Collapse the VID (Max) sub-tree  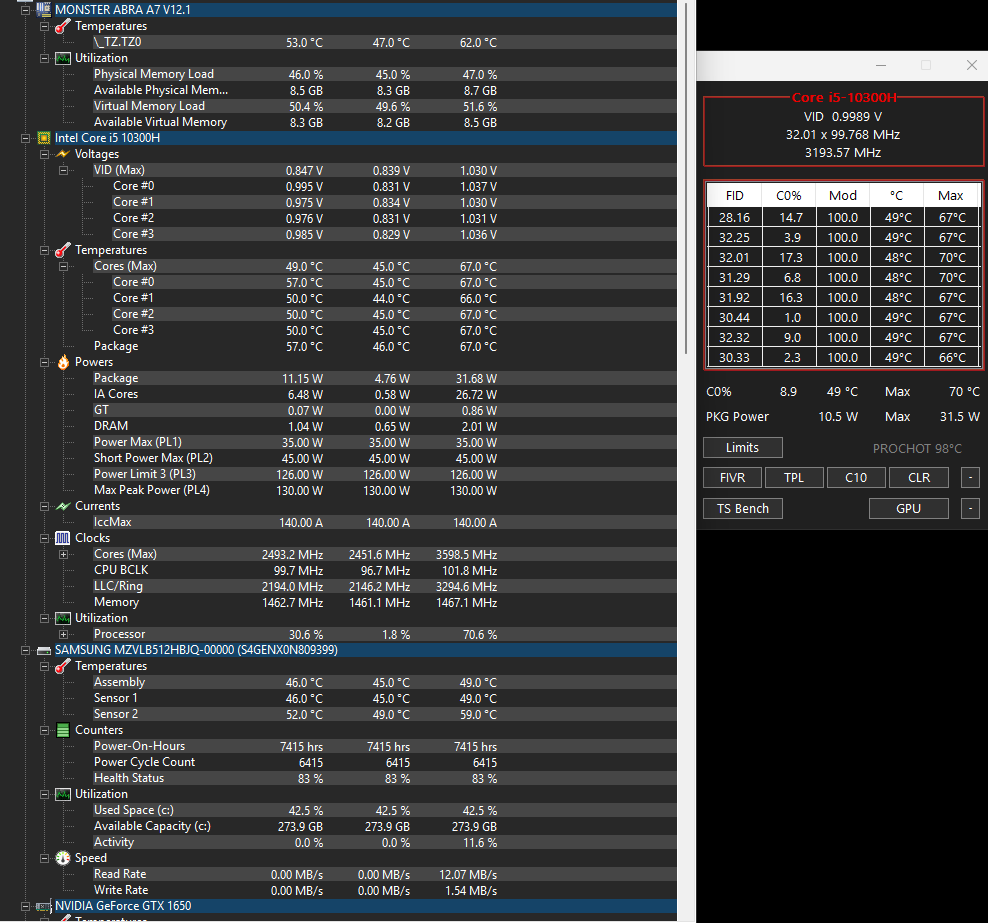click(x=63, y=170)
